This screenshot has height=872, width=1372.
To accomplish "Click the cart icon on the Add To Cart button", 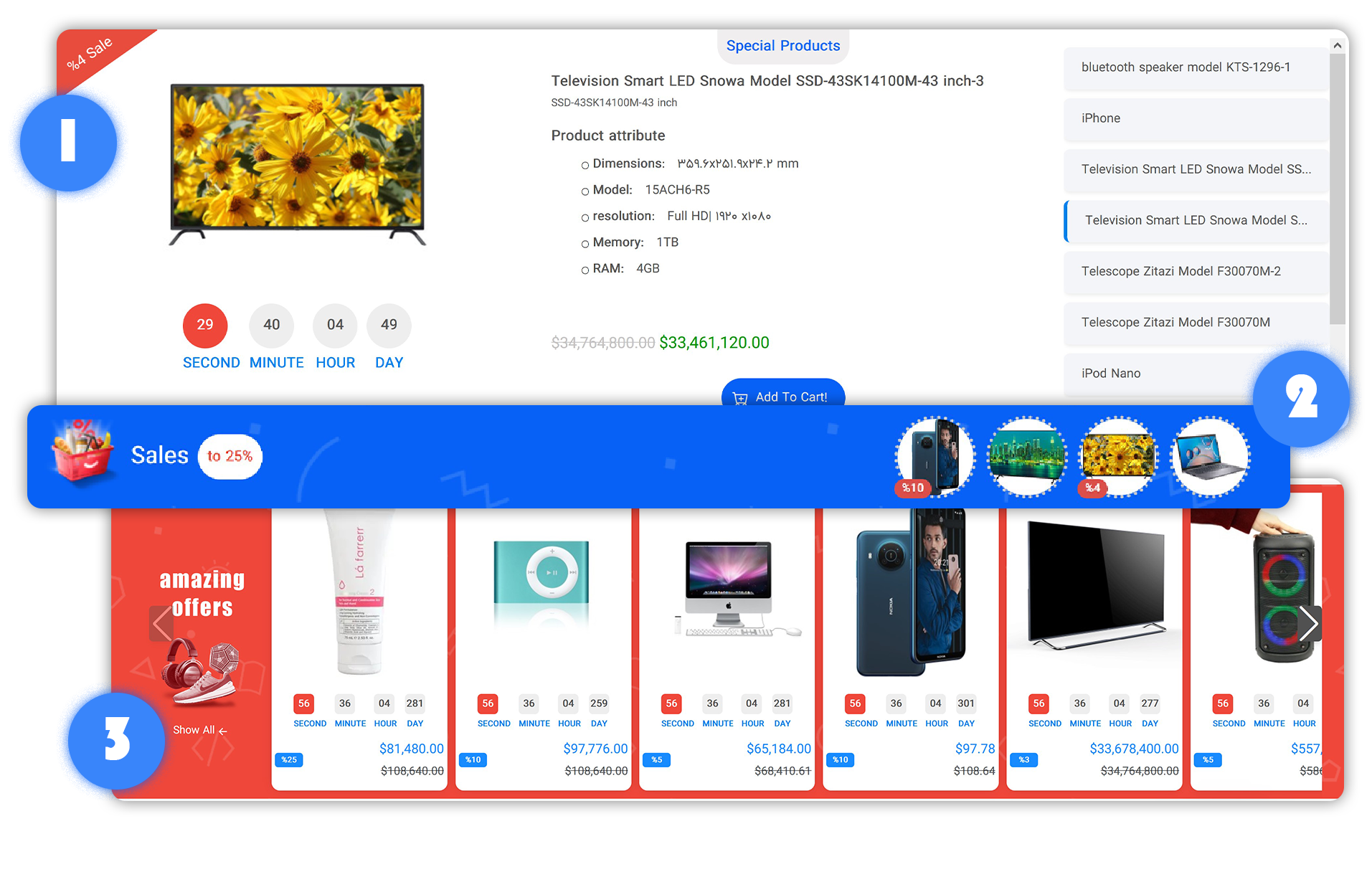I will coord(739,399).
